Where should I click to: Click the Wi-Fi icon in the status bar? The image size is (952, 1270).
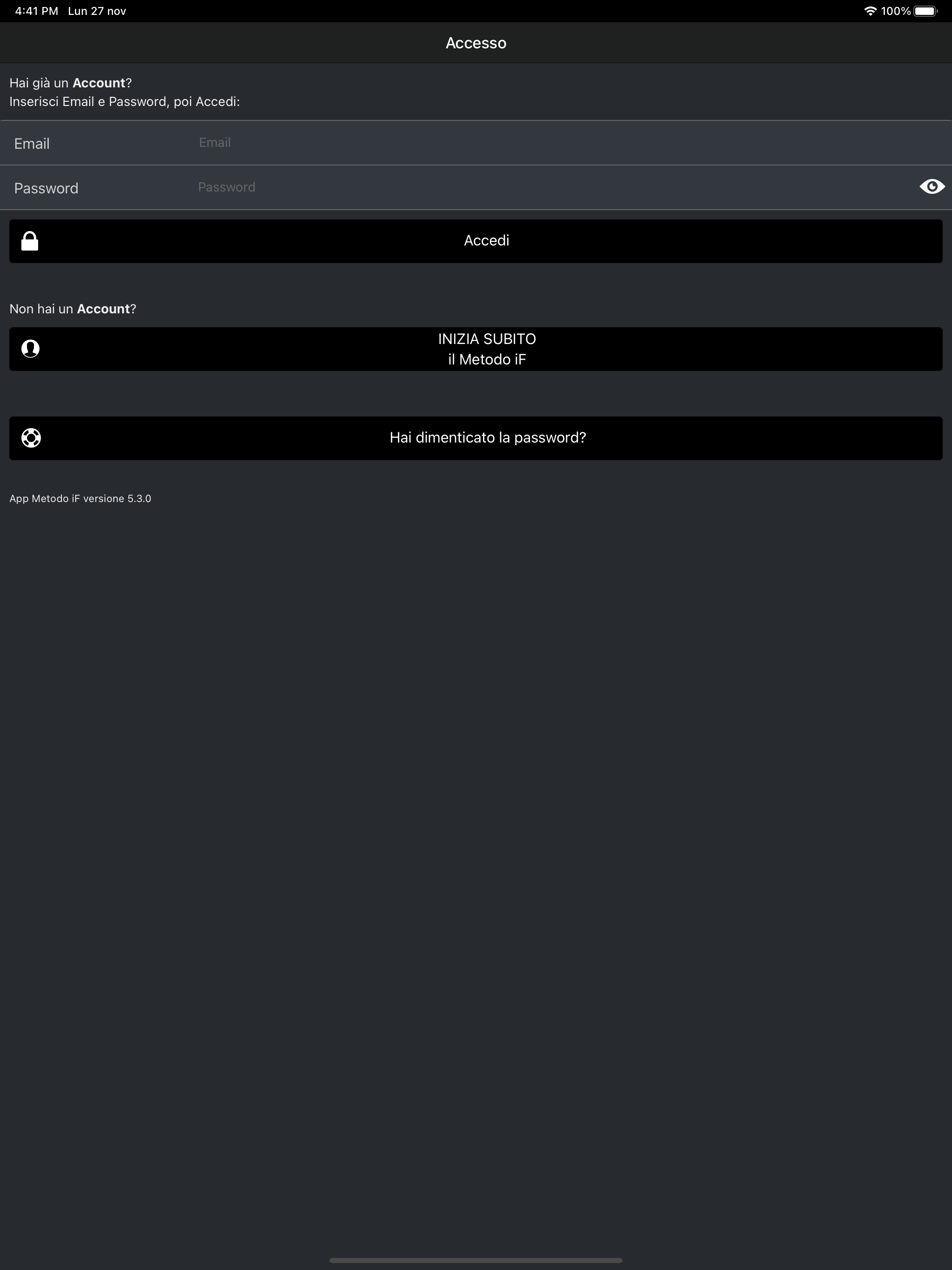870,11
